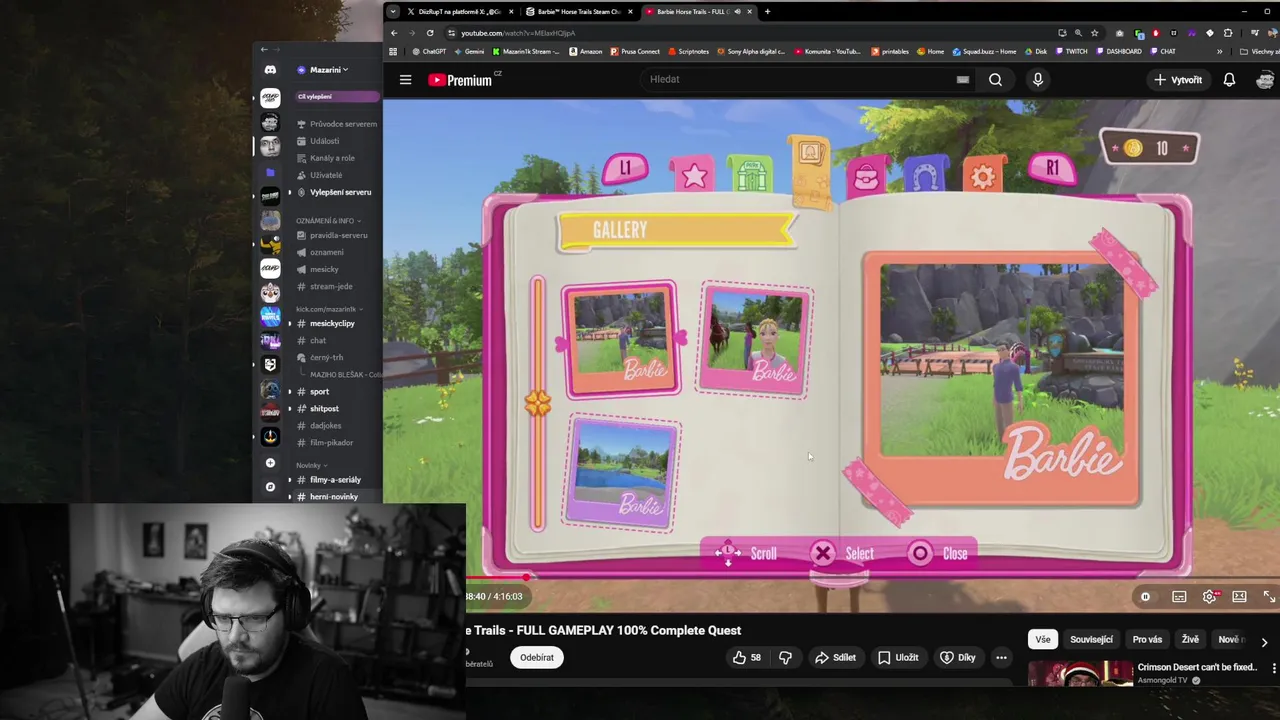
Task: Click the YouTube Premium logo
Action: pos(465,80)
